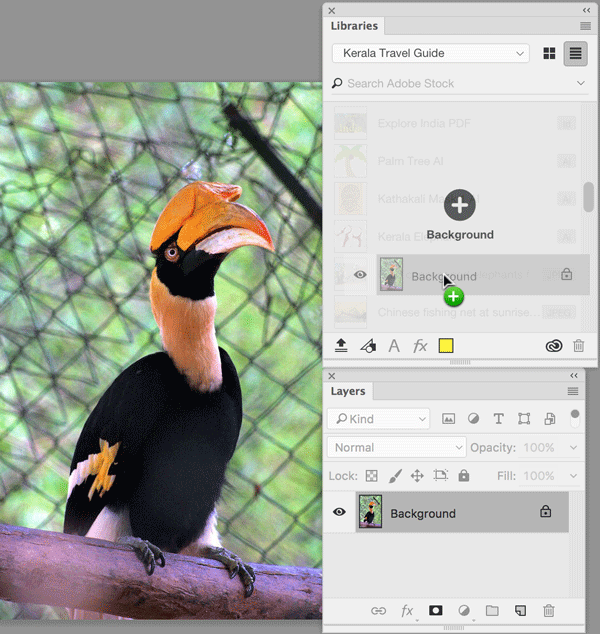Image resolution: width=600 pixels, height=634 pixels.
Task: Hide the Background layer in Layers panel
Action: [339, 512]
